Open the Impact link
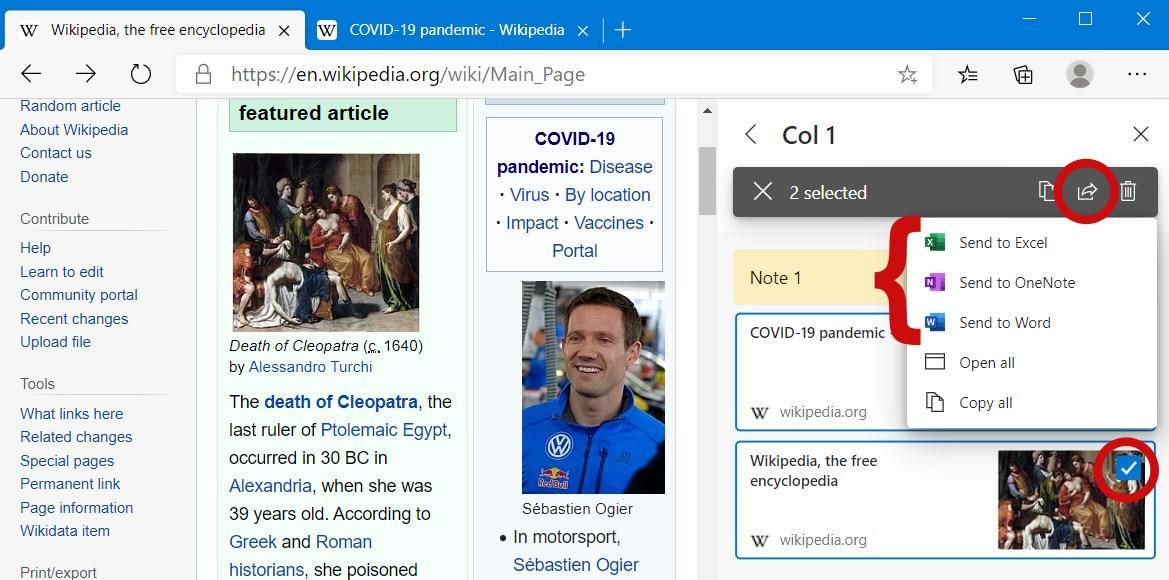1169x580 pixels. (x=532, y=223)
